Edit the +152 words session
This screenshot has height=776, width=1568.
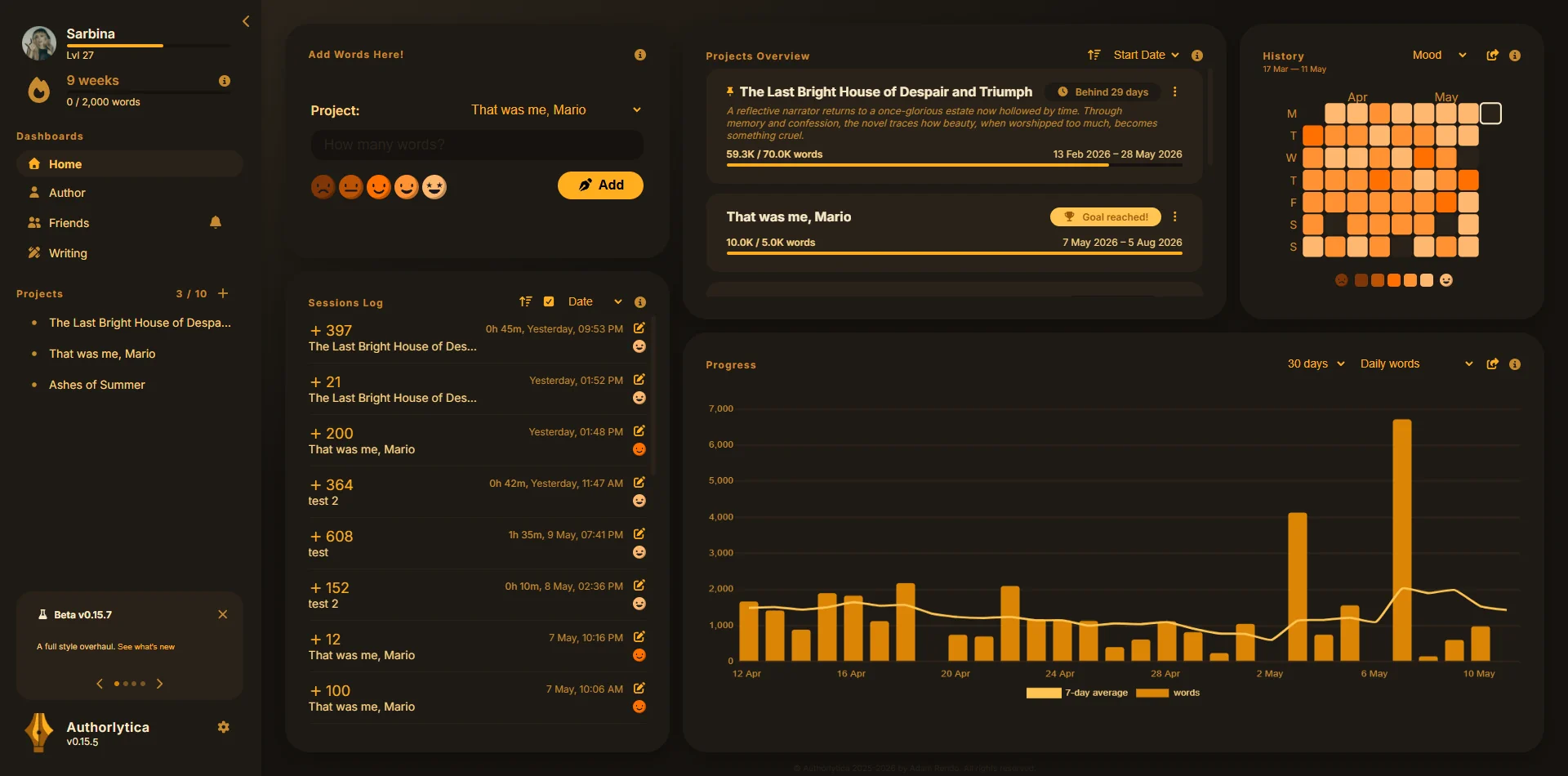[x=639, y=585]
